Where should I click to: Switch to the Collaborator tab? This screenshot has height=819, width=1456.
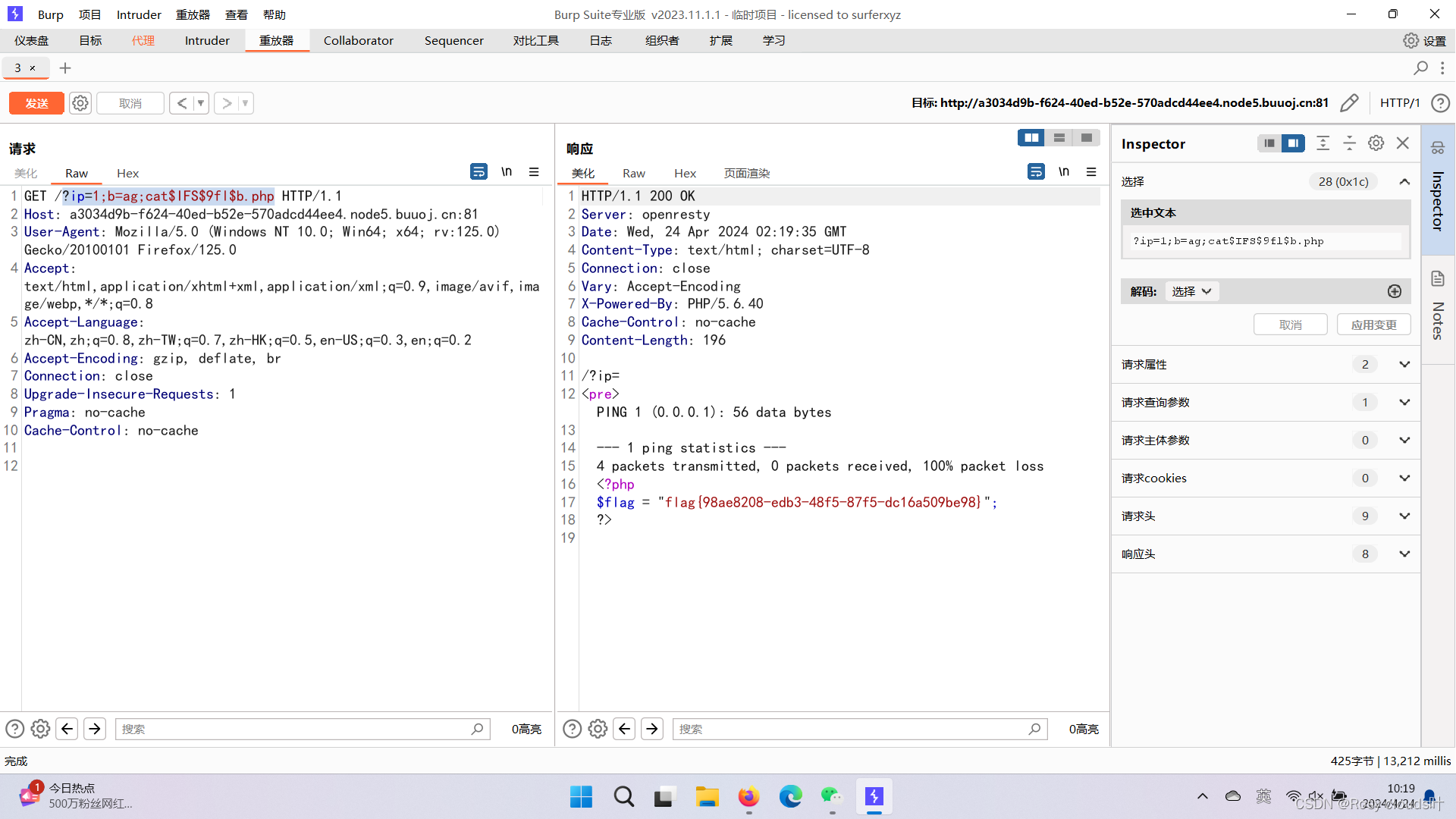pos(358,41)
